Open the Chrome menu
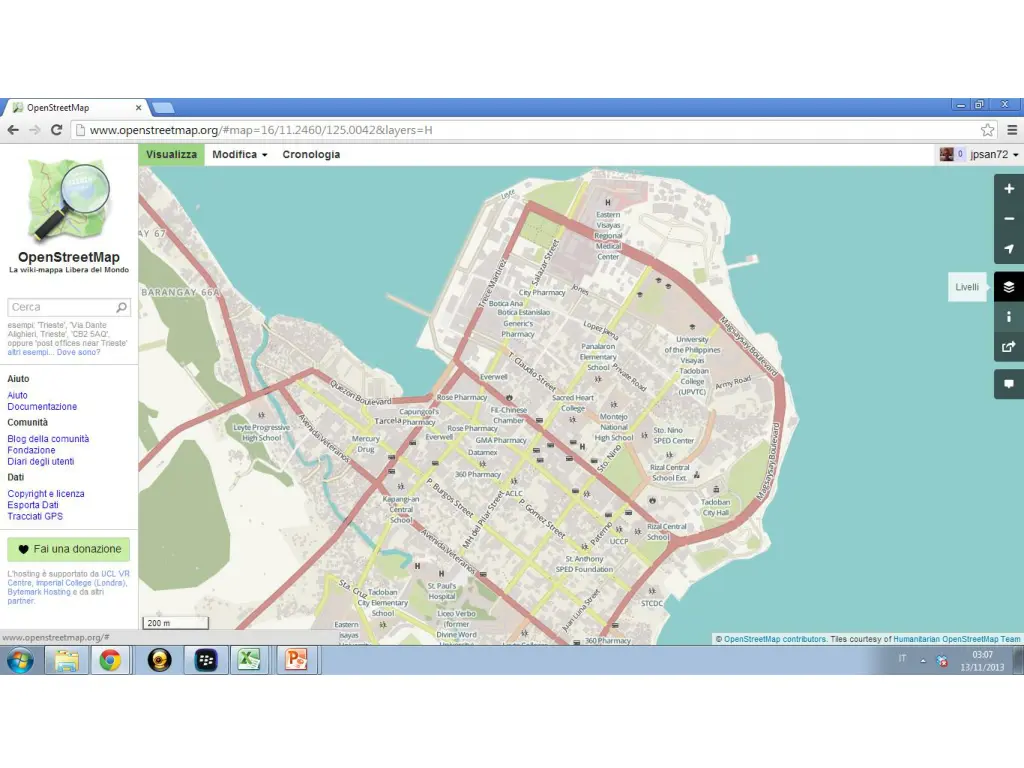Image resolution: width=1024 pixels, height=768 pixels. [x=1012, y=130]
